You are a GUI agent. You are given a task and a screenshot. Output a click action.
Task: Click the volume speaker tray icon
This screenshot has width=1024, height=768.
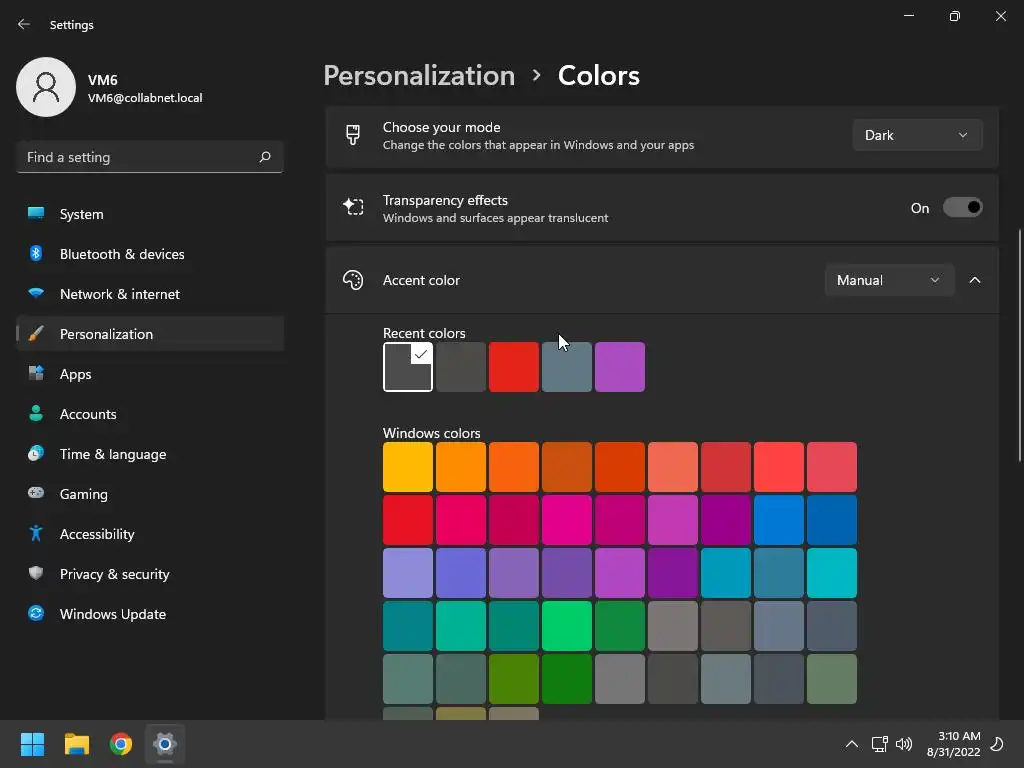click(x=904, y=744)
